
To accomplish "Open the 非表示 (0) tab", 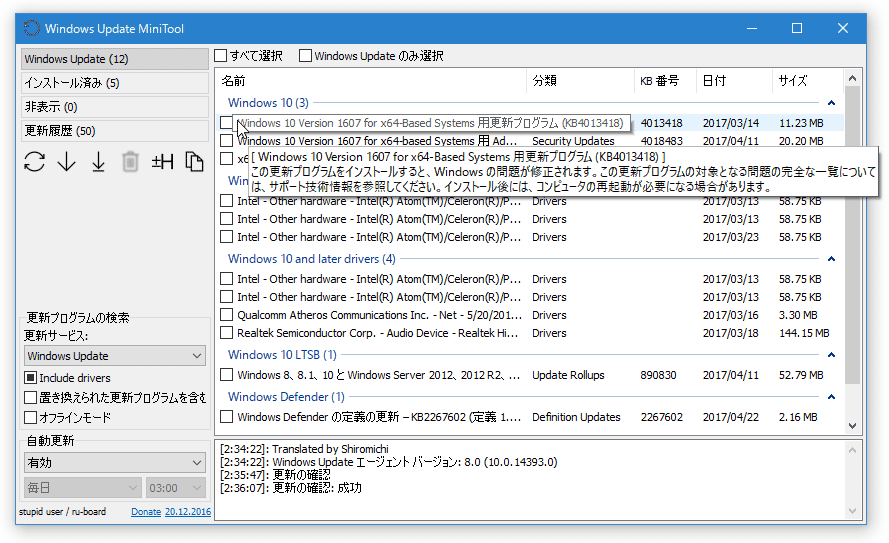I will point(115,107).
